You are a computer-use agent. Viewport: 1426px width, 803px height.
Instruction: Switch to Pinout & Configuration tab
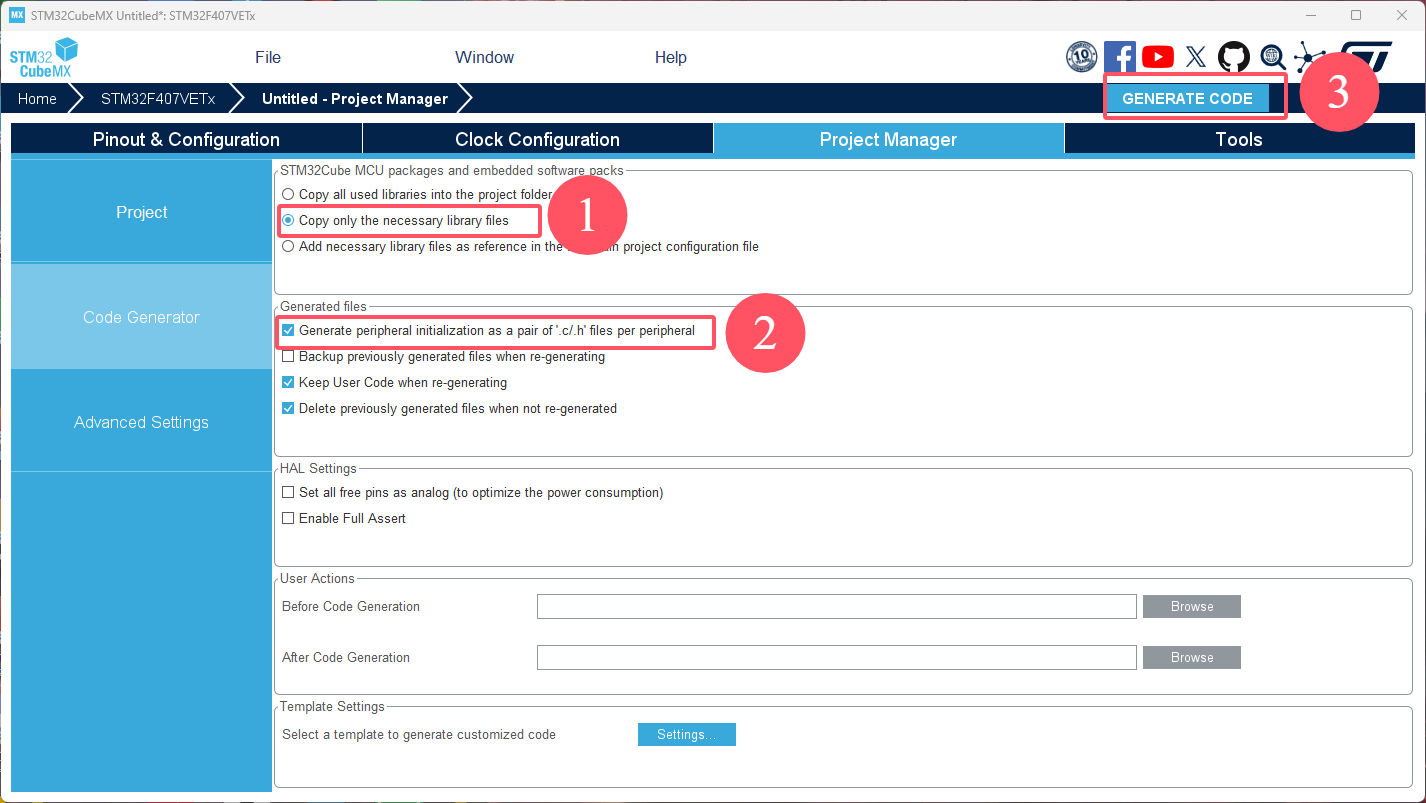186,139
